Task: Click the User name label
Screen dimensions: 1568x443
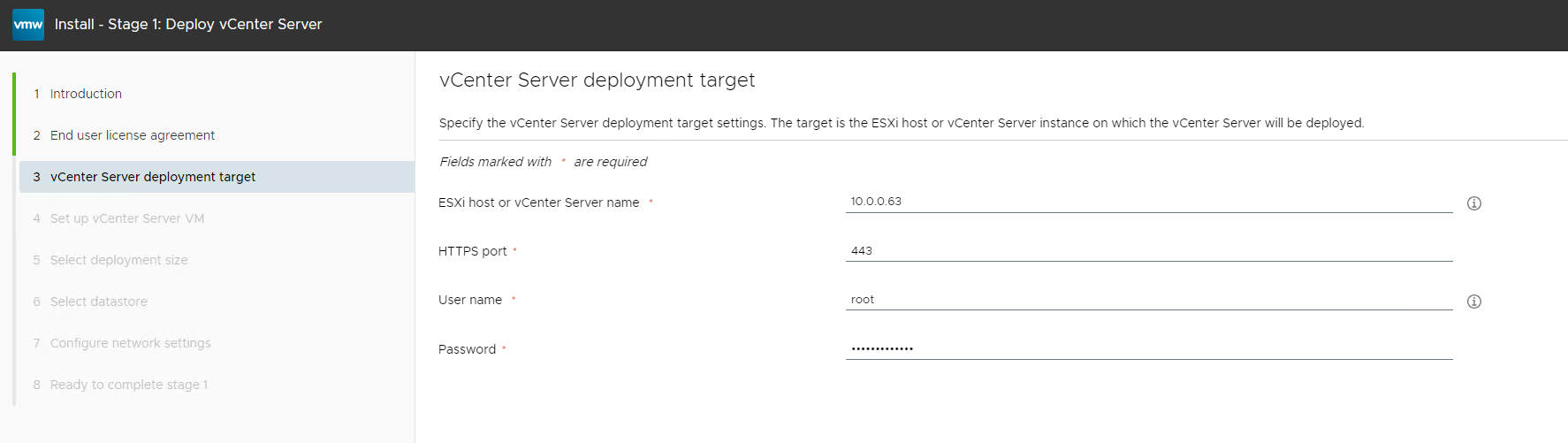Action: coord(469,300)
